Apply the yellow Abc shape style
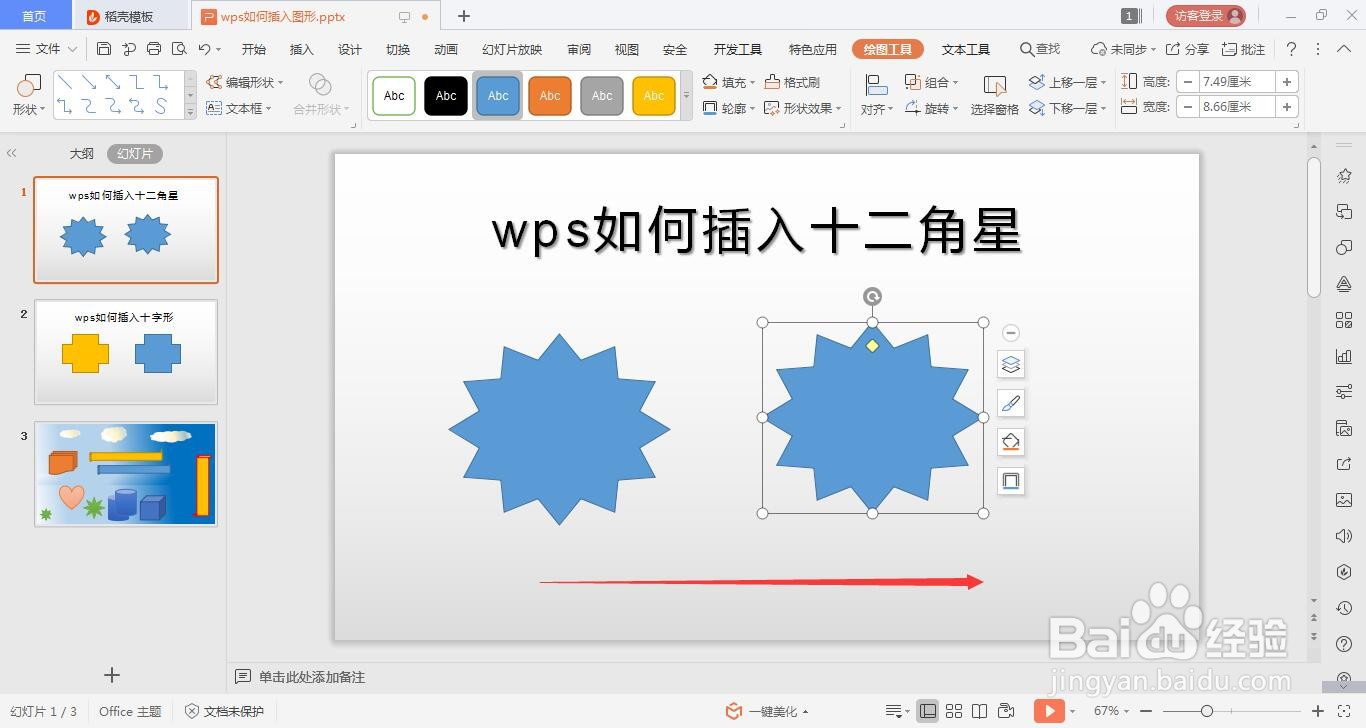This screenshot has height=728, width=1366. tap(654, 96)
